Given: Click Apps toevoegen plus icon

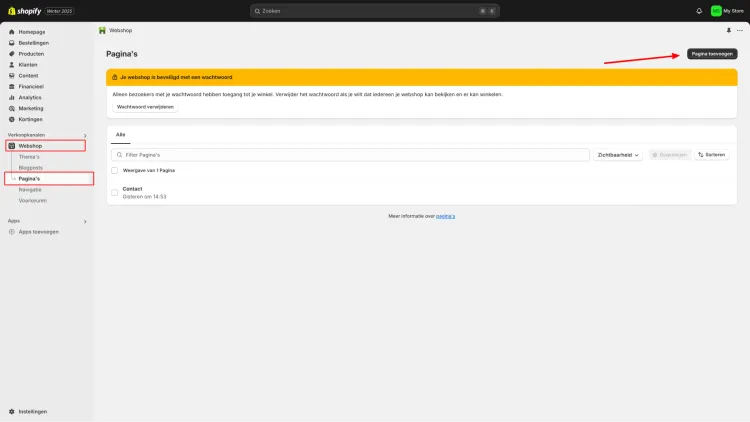Looking at the screenshot, I should (11, 232).
